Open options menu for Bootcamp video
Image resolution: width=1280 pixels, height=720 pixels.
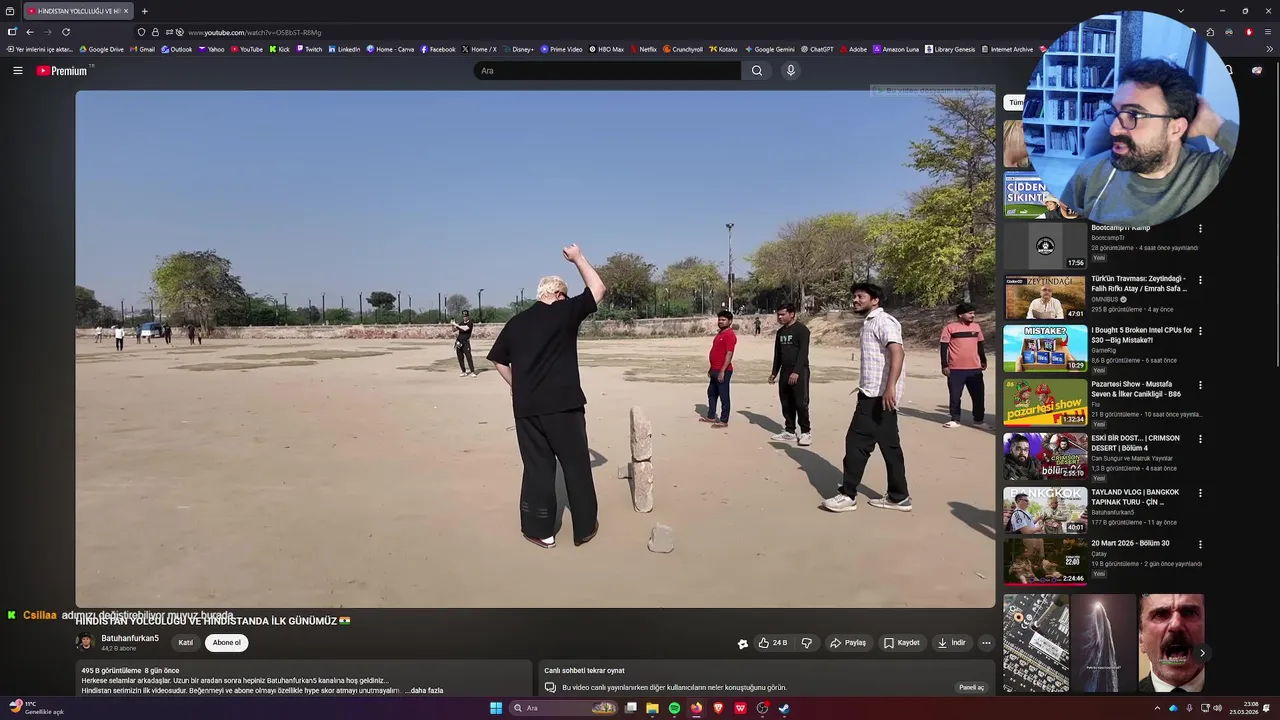click(1200, 229)
